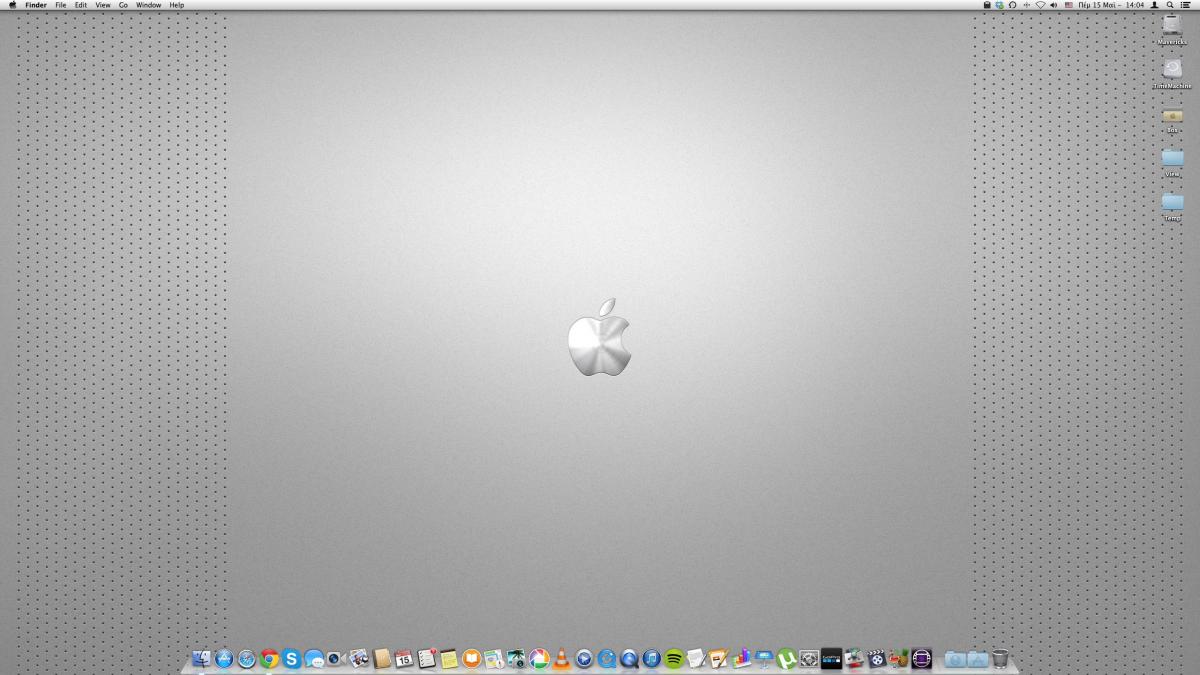Click the date and time 14:04

tap(1111, 5)
